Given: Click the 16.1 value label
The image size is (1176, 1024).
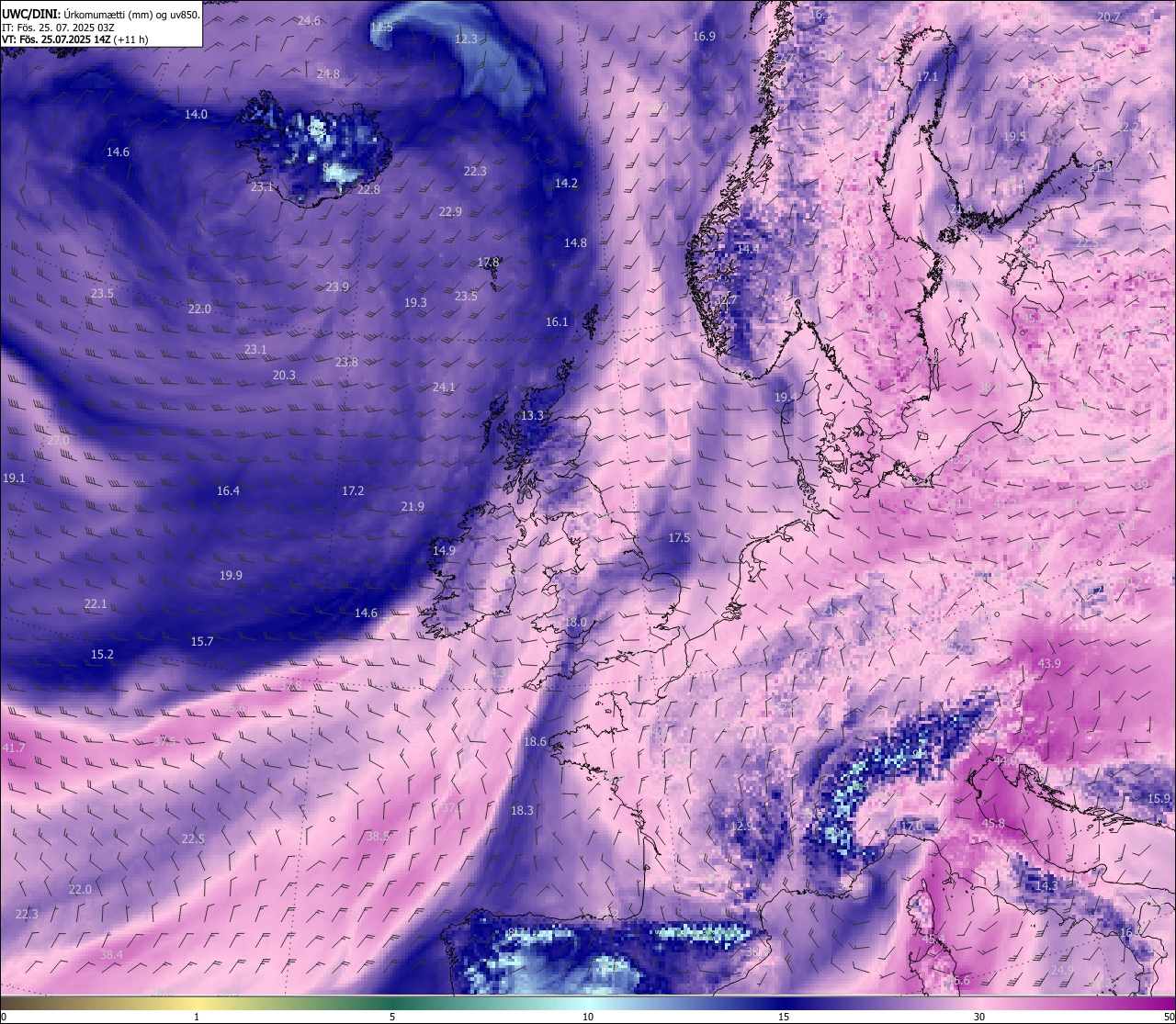Looking at the screenshot, I should [x=557, y=321].
